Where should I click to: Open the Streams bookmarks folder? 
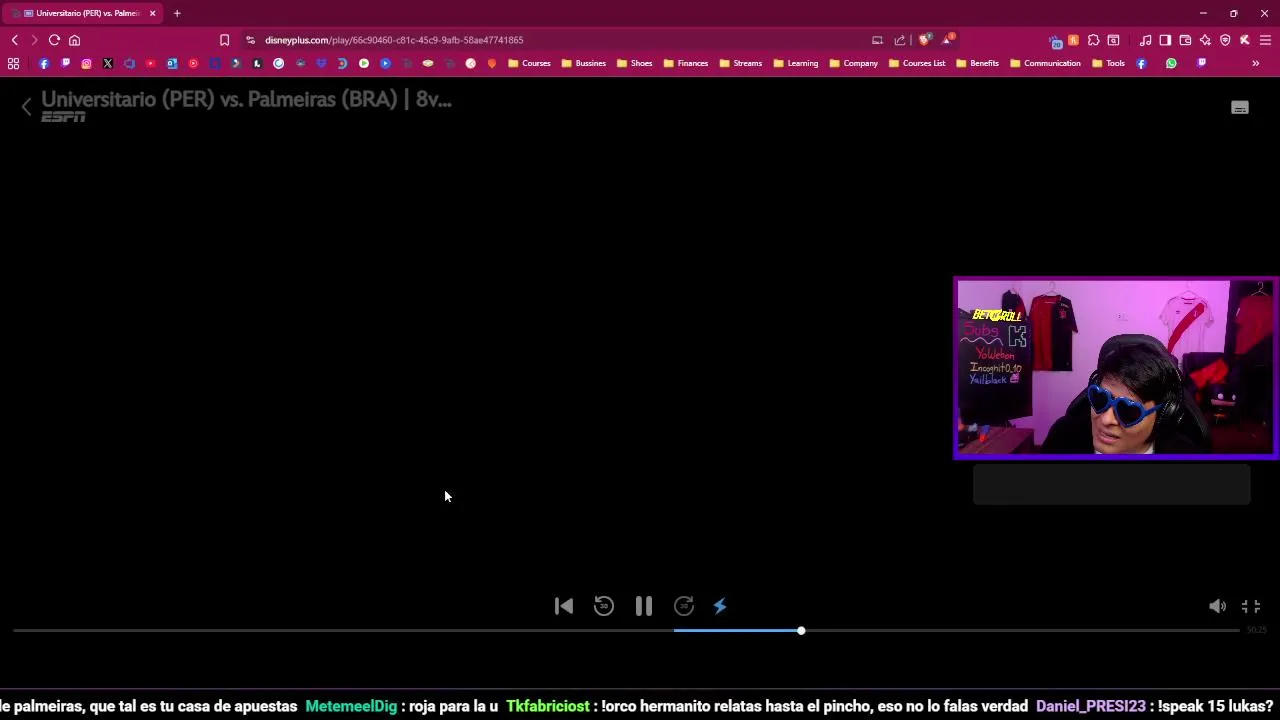[x=740, y=63]
